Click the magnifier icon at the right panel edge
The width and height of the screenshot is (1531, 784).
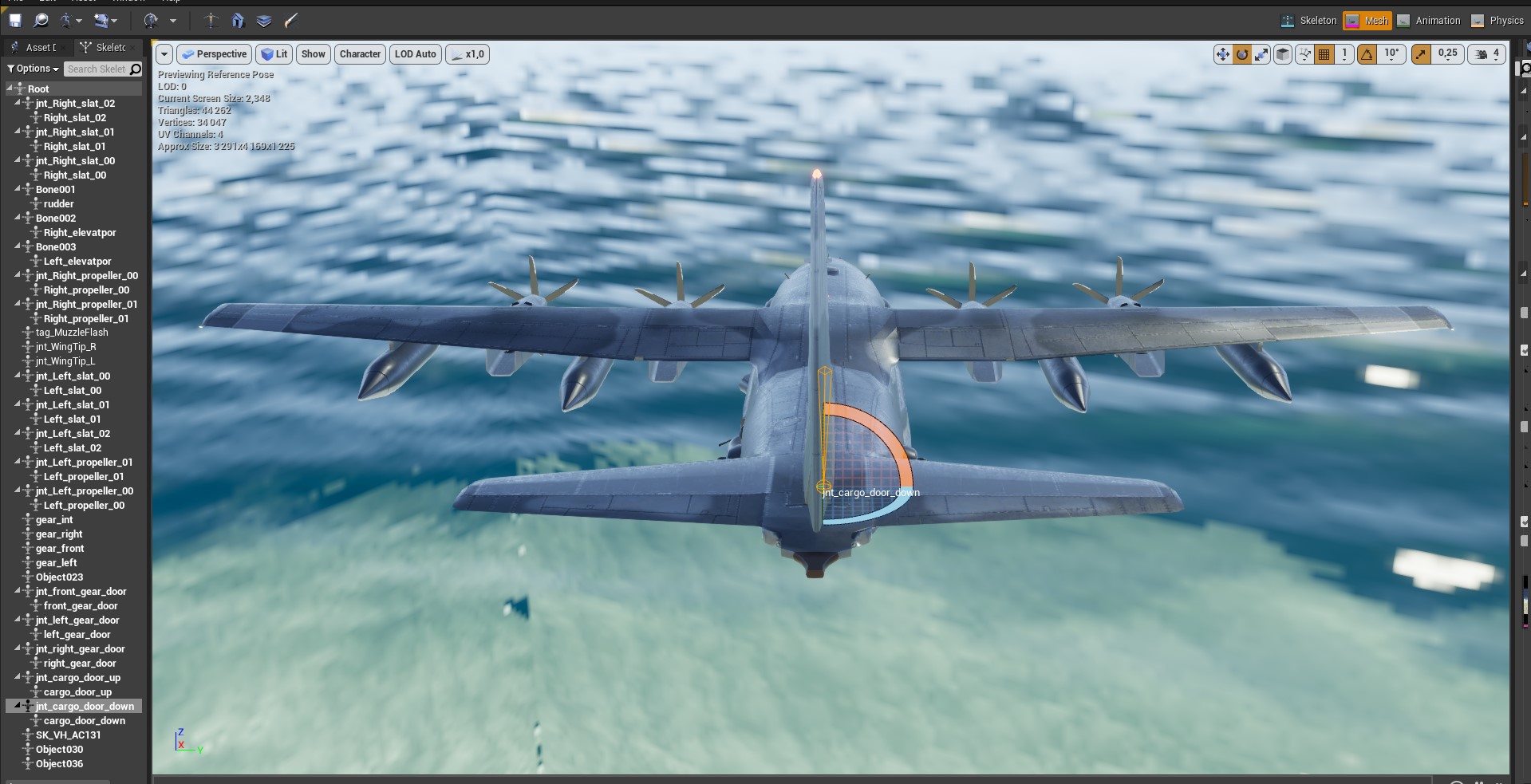click(1525, 69)
